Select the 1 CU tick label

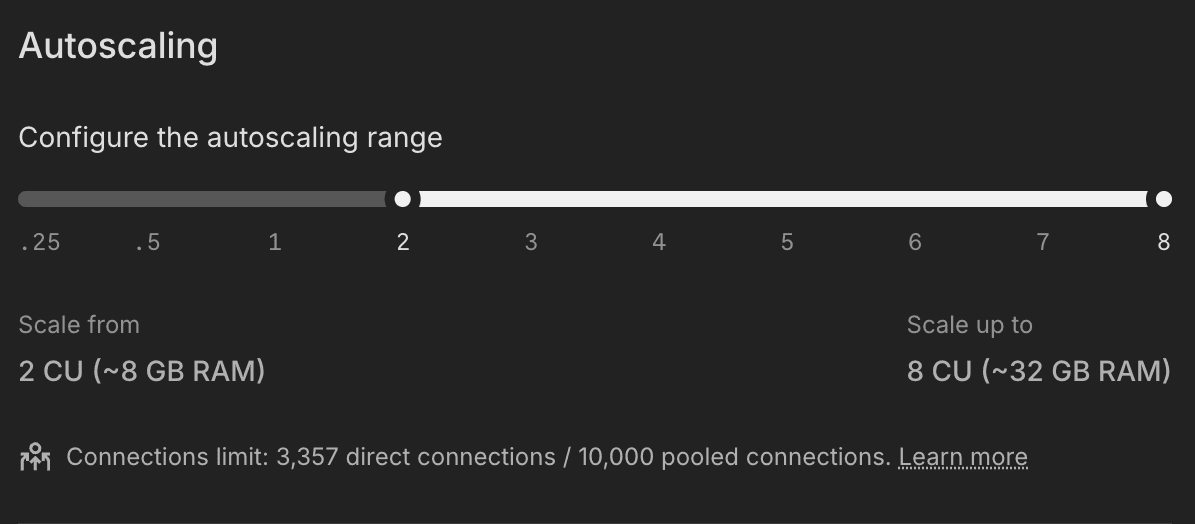[275, 242]
